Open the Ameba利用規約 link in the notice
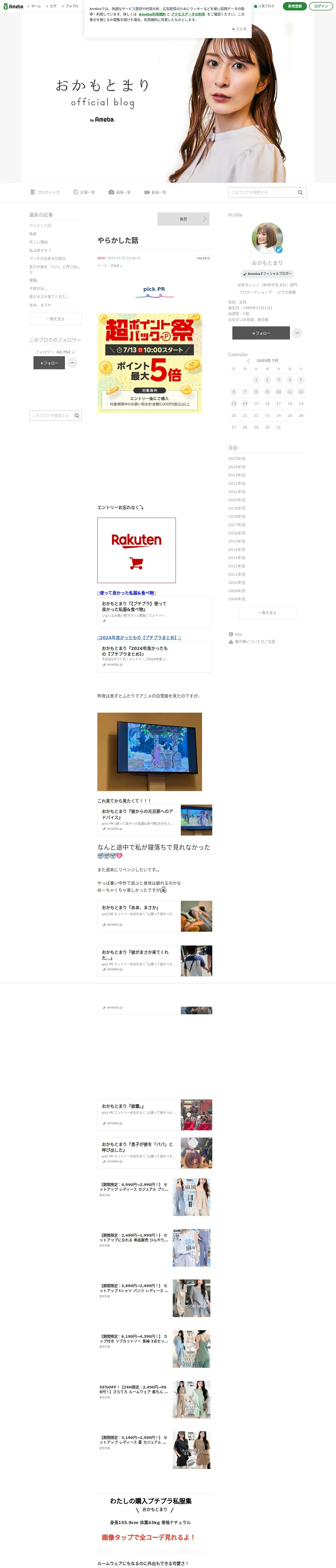 (152, 14)
